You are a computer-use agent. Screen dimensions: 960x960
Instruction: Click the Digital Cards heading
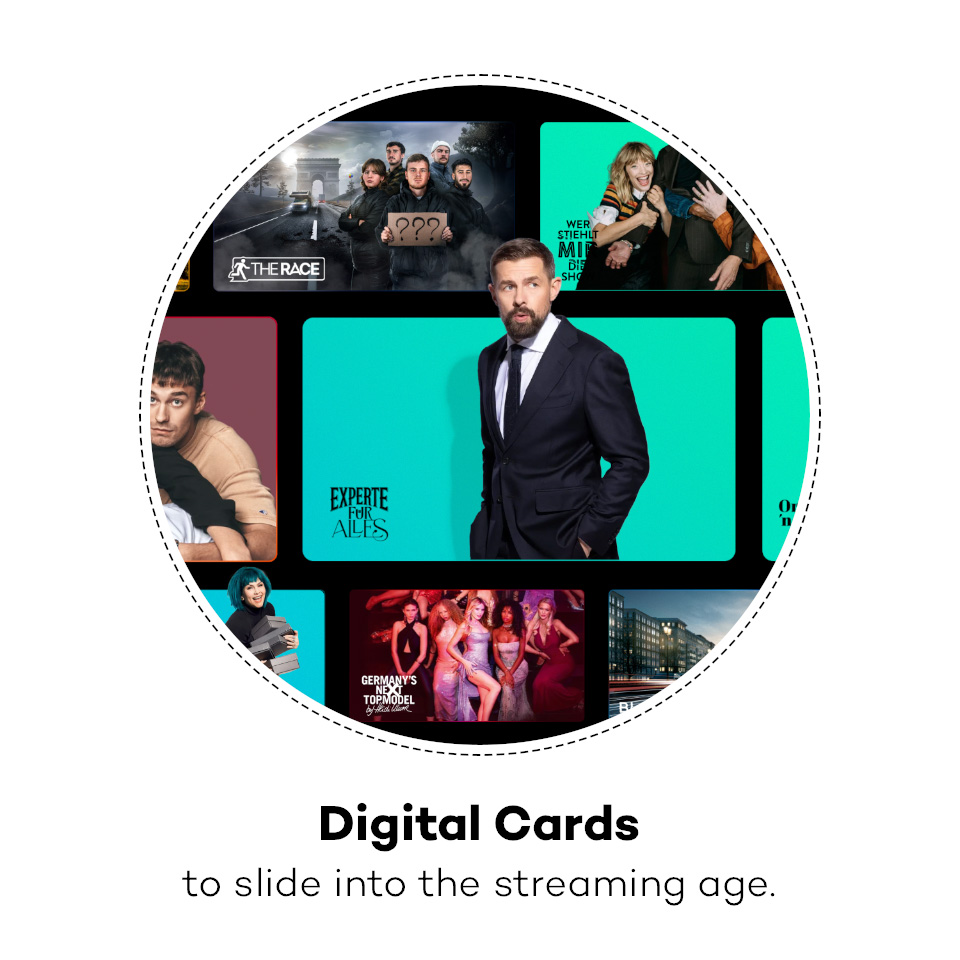[x=479, y=825]
